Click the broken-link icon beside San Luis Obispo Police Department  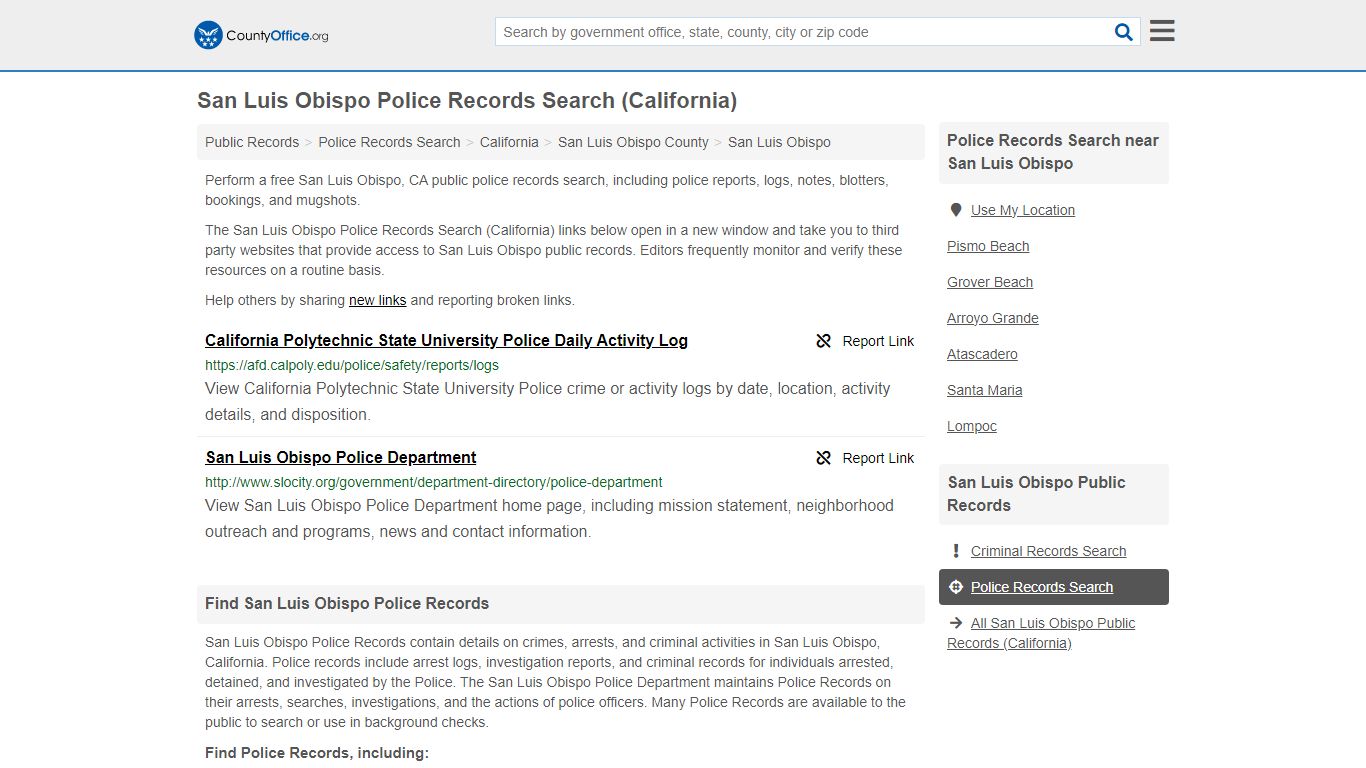click(x=824, y=458)
